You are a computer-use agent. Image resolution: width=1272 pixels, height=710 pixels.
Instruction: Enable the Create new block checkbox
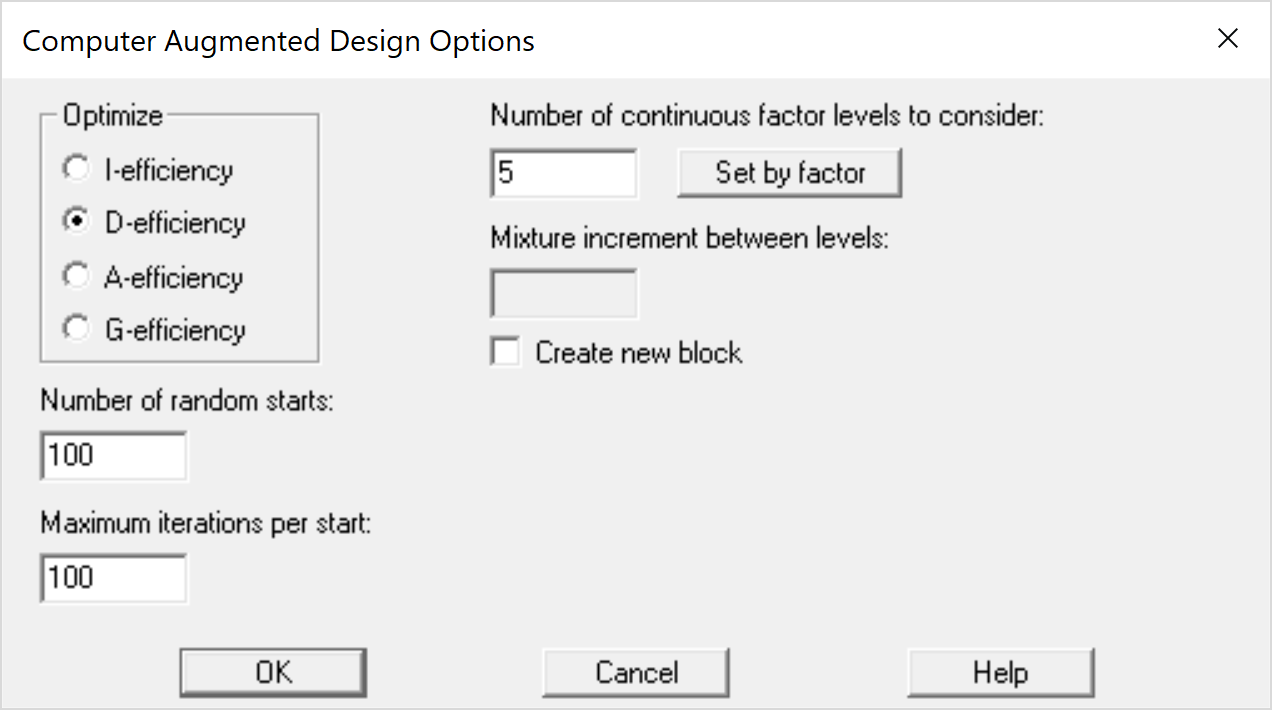click(506, 352)
